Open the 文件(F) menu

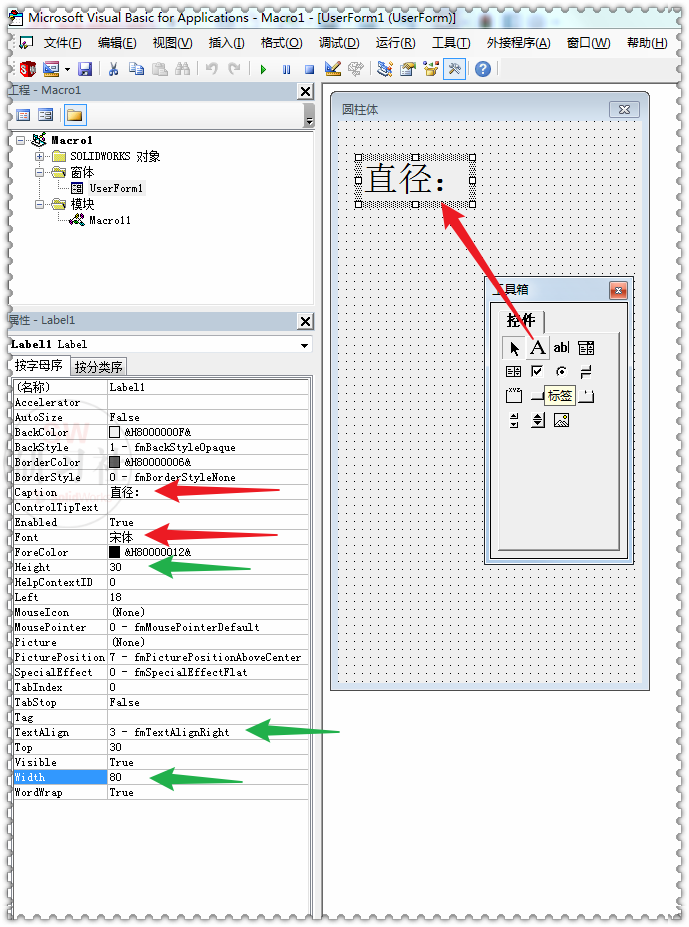[x=63, y=43]
